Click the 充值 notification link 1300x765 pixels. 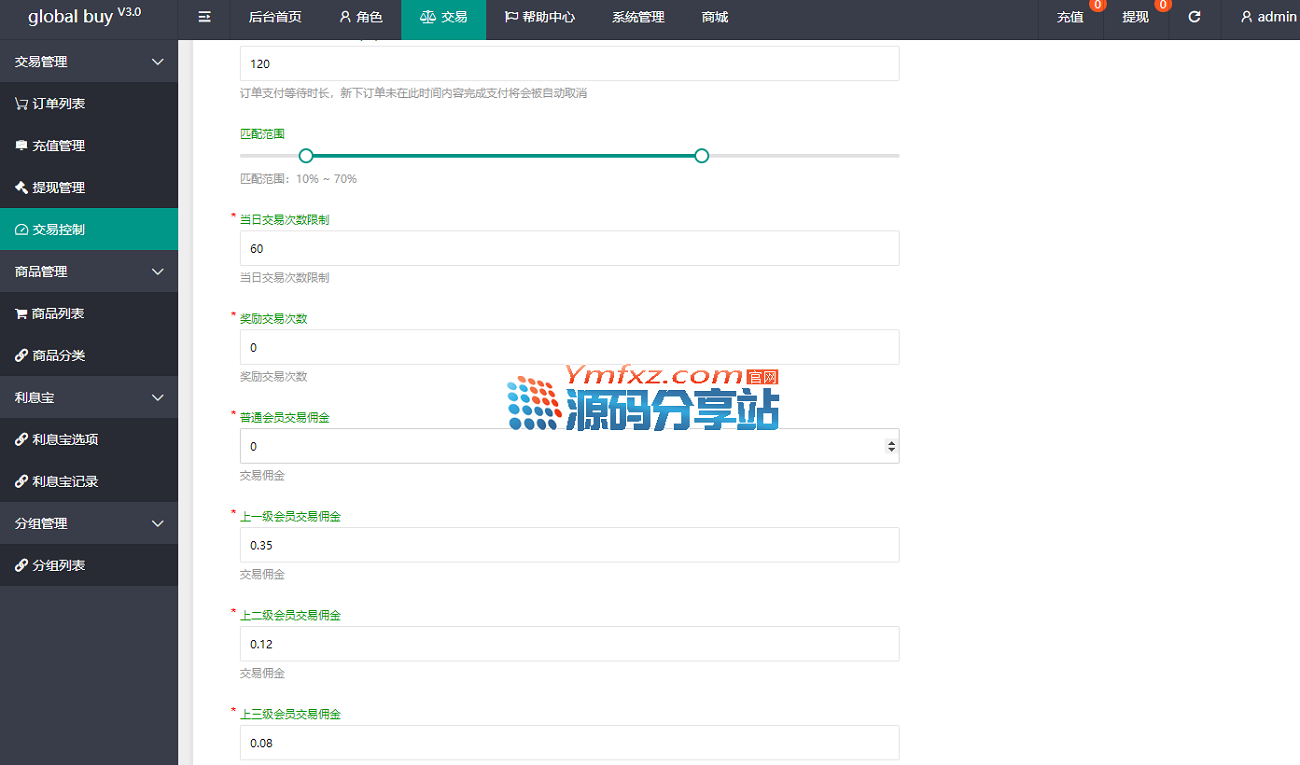point(1070,18)
